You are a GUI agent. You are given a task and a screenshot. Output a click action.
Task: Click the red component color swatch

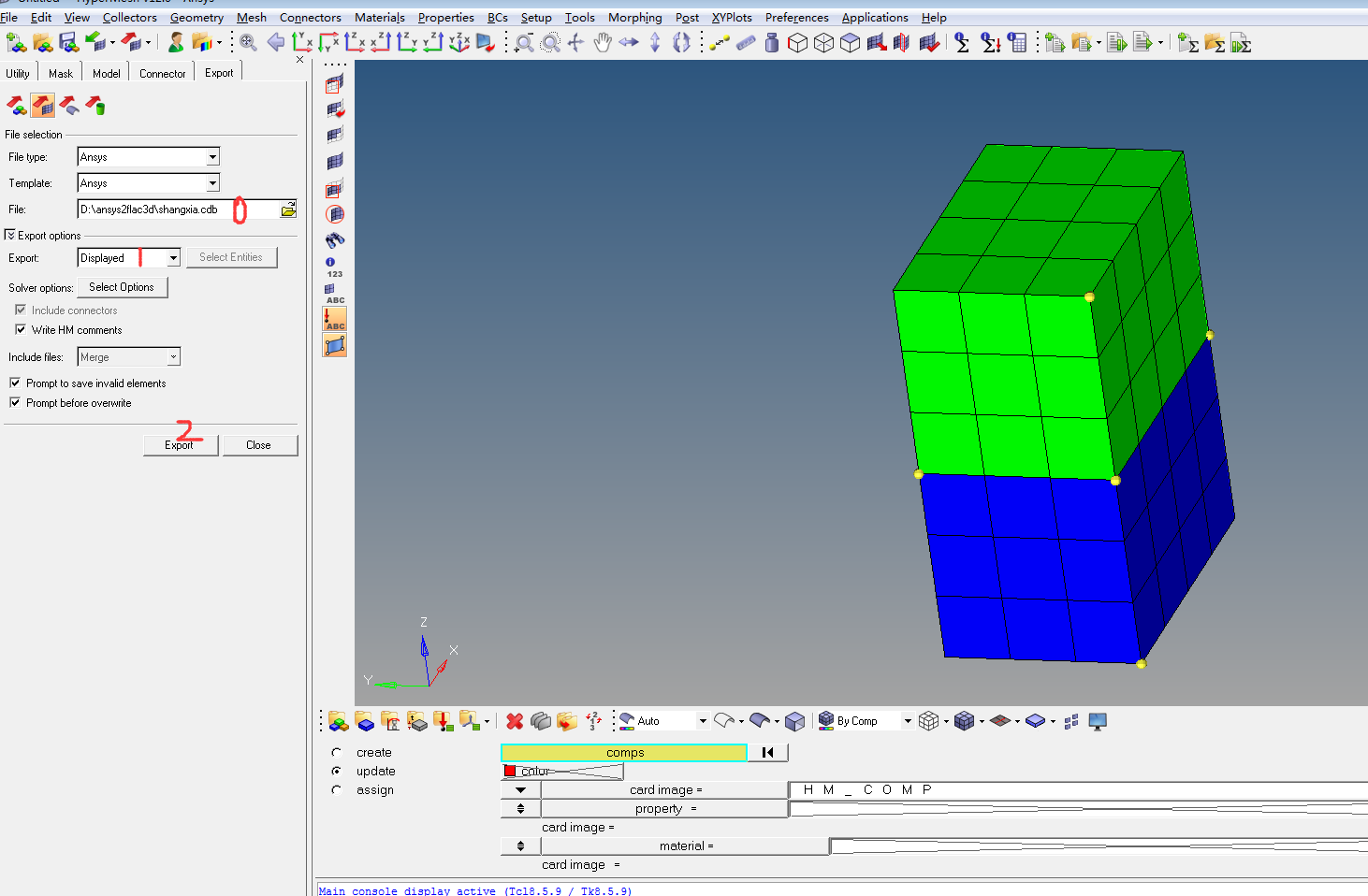(510, 772)
